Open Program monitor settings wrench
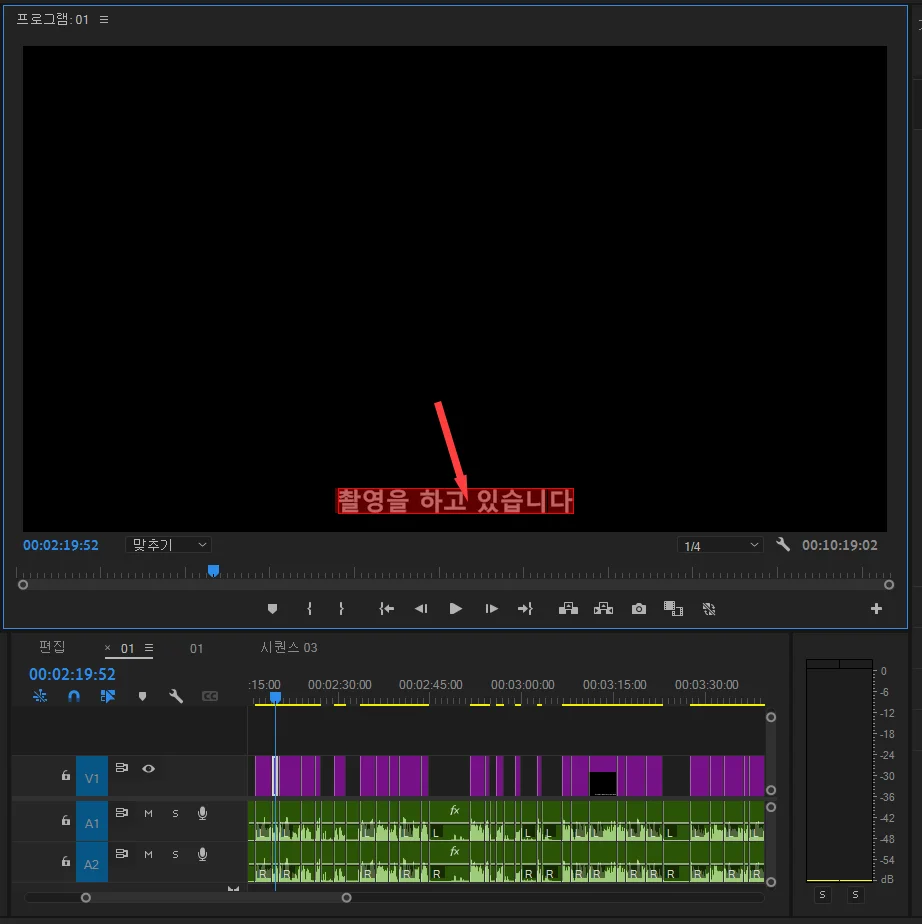This screenshot has width=922, height=924. click(x=783, y=544)
